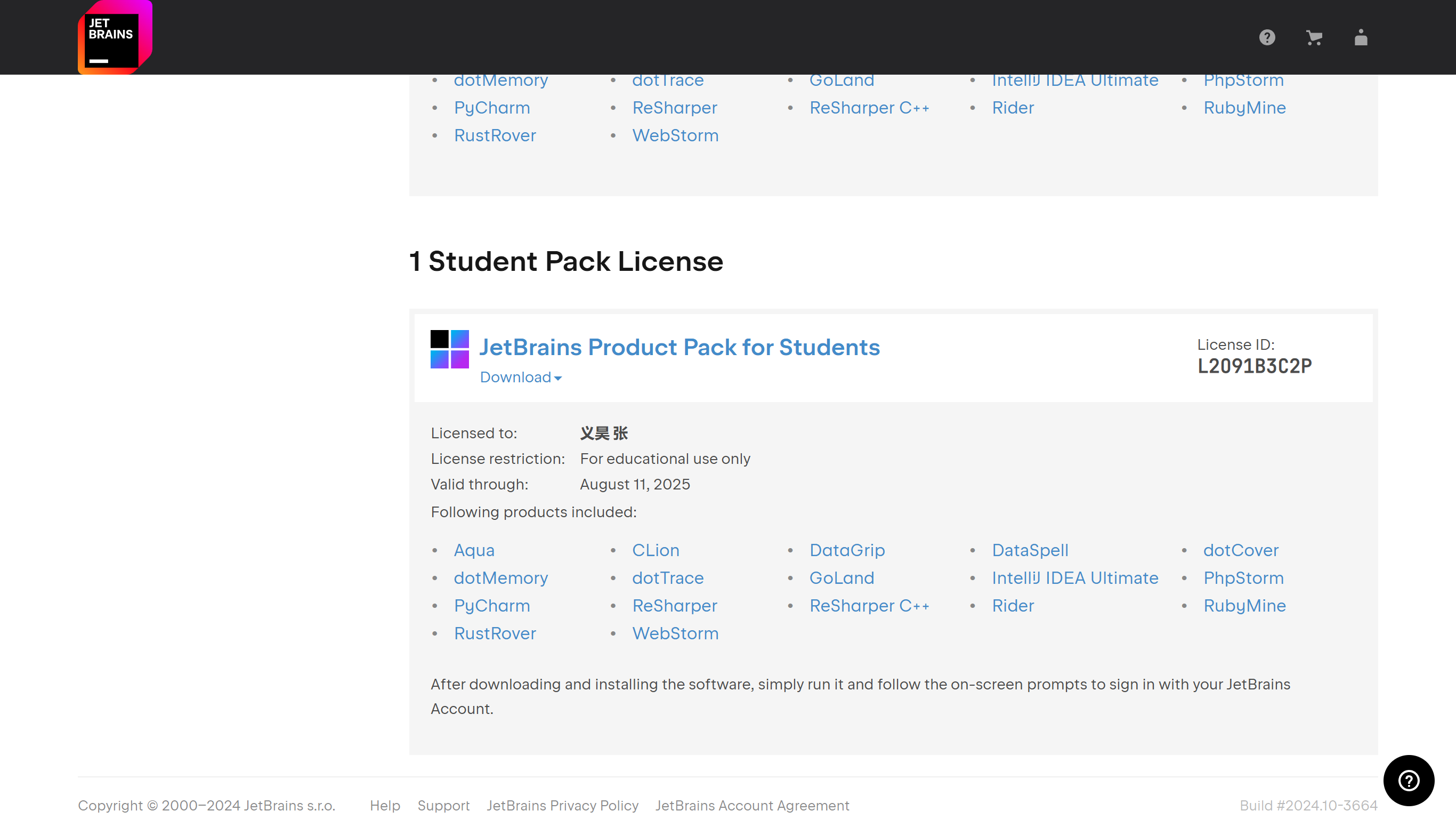Open RubyMine link in Student Pack list
Image resolution: width=1456 pixels, height=819 pixels.
coord(1244,605)
